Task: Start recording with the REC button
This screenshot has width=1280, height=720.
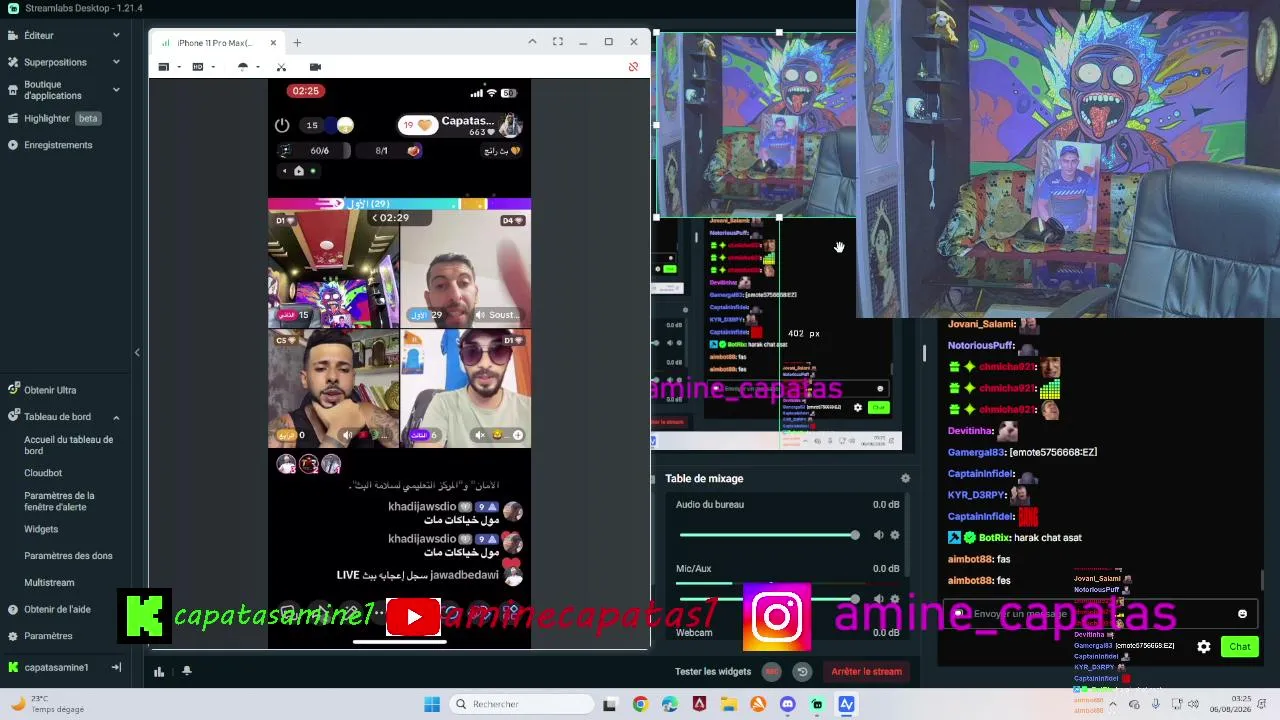Action: pos(771,671)
